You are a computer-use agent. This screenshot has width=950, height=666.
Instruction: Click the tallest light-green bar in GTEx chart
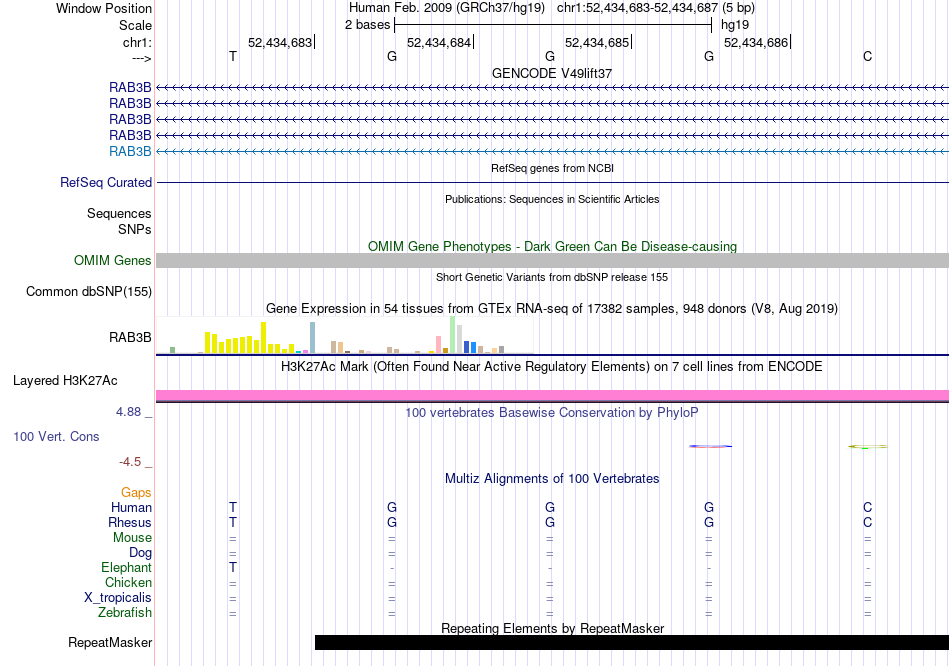click(x=453, y=335)
